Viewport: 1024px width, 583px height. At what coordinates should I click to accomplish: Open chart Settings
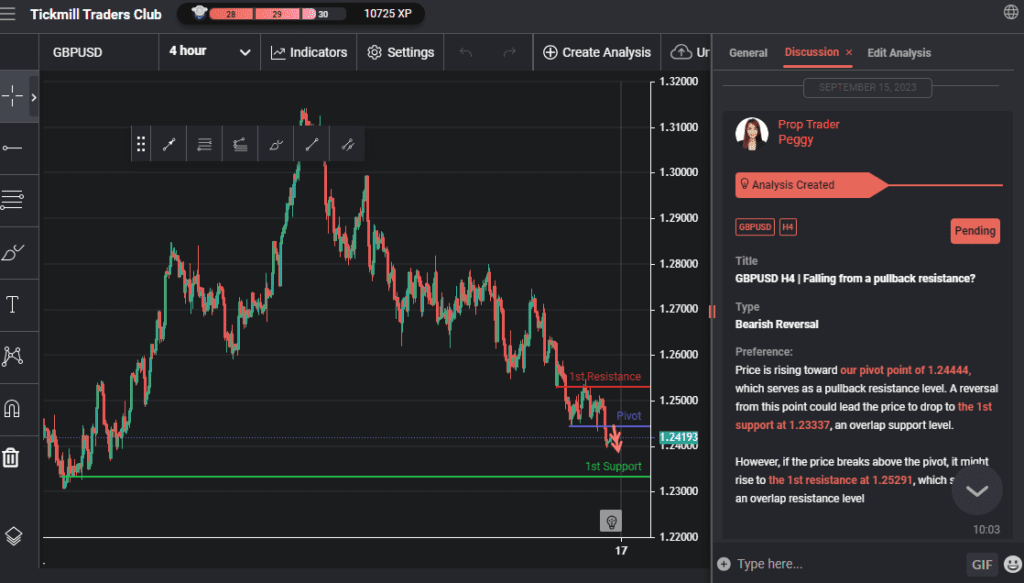[x=400, y=52]
